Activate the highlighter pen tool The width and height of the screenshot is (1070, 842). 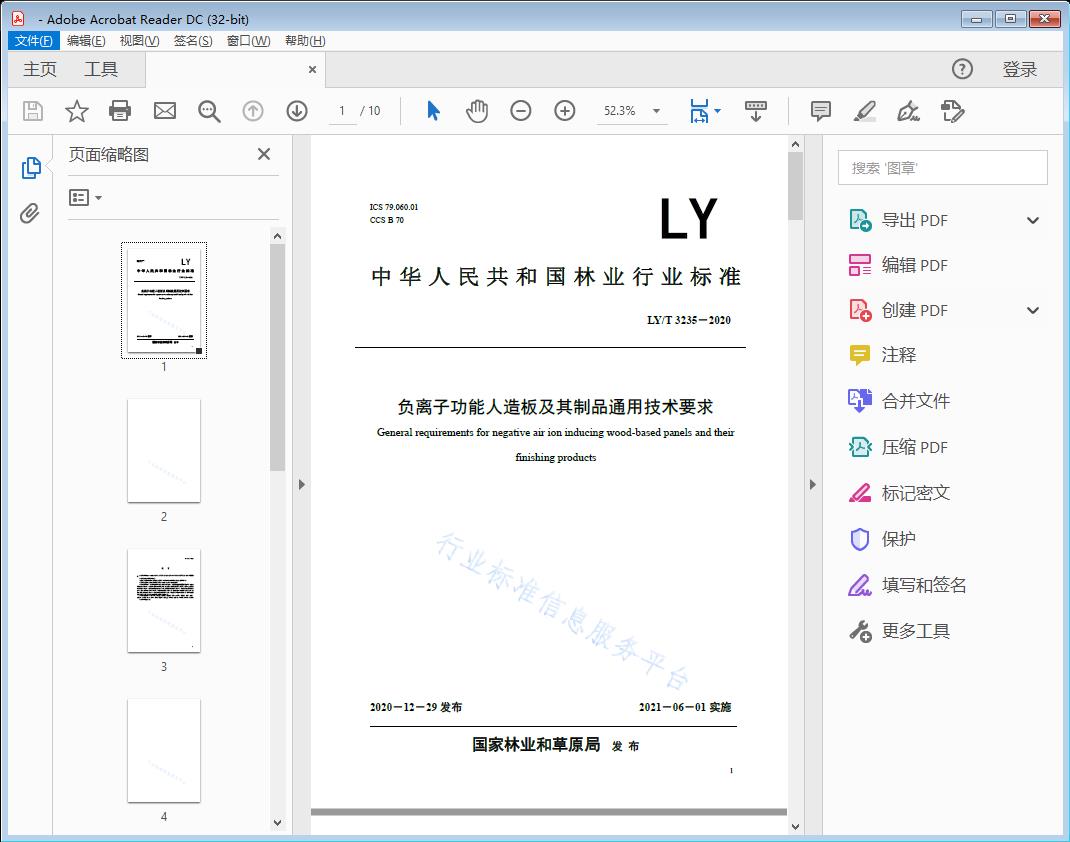pyautogui.click(x=864, y=111)
